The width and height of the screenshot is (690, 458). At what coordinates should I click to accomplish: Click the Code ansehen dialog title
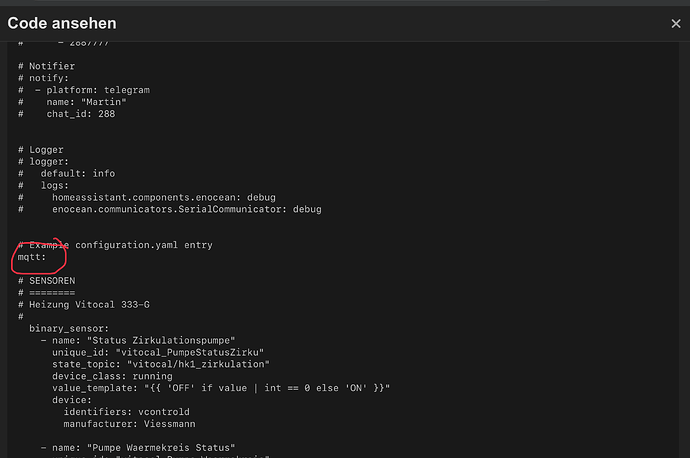[62, 23]
